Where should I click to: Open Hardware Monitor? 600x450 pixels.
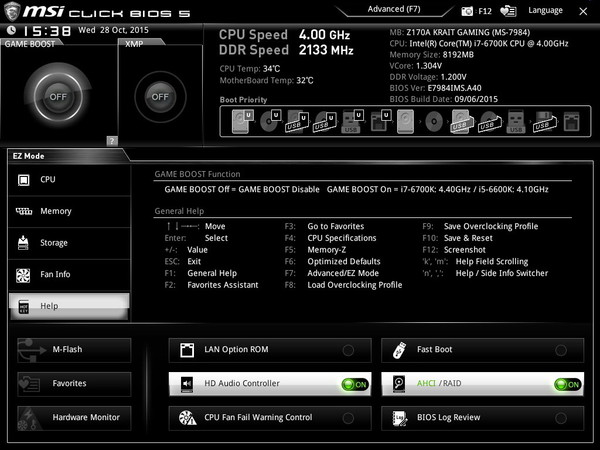pyautogui.click(x=74, y=418)
